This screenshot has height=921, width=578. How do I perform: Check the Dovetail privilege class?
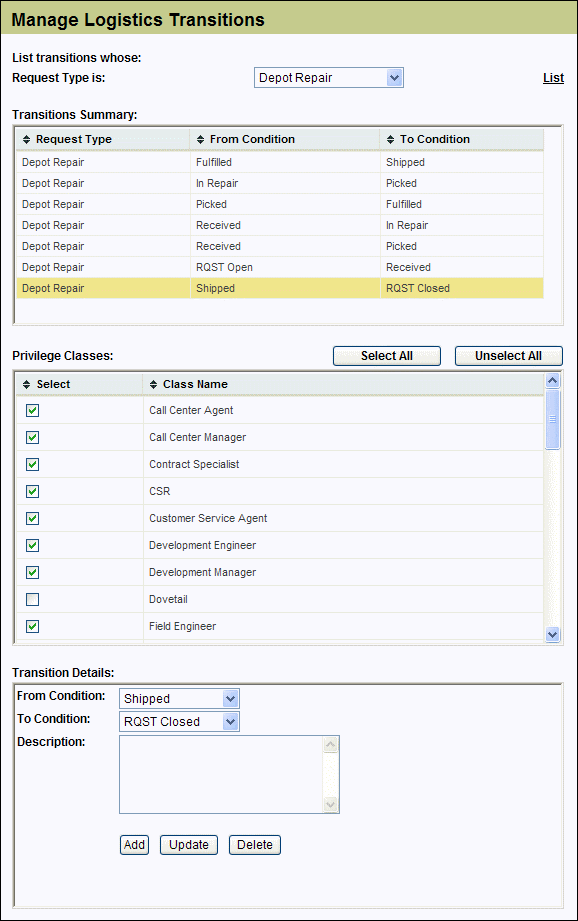[x=32, y=599]
